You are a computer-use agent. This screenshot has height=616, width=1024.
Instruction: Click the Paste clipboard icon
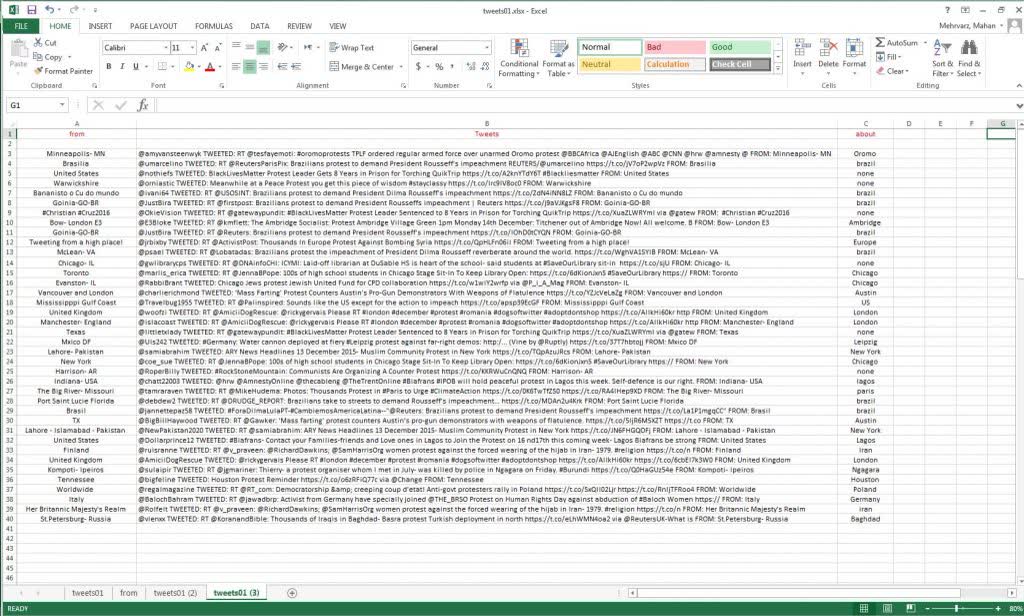pos(18,49)
